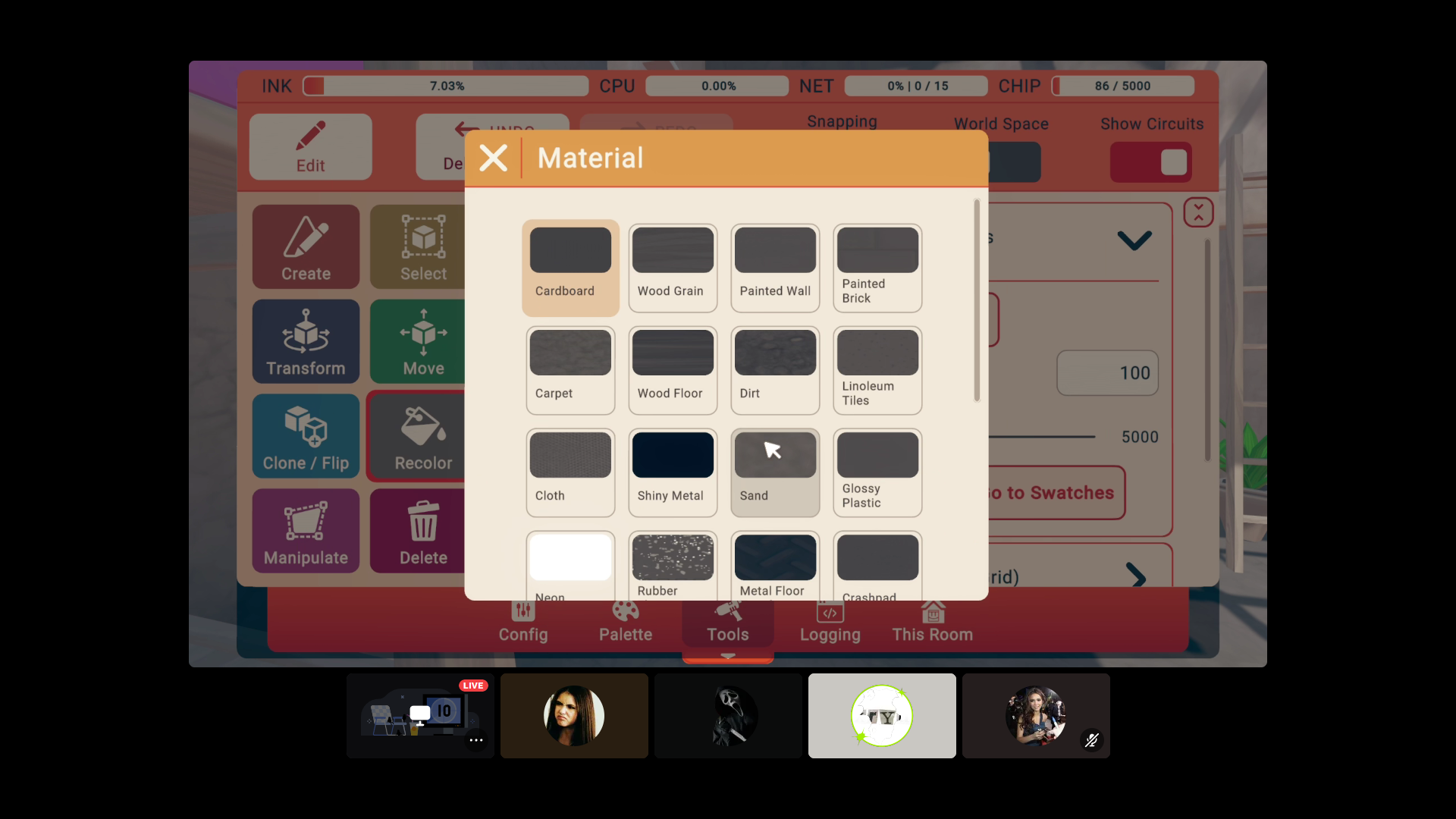1456x819 pixels.
Task: Activate the Recolor paint bucket tool
Action: click(419, 437)
